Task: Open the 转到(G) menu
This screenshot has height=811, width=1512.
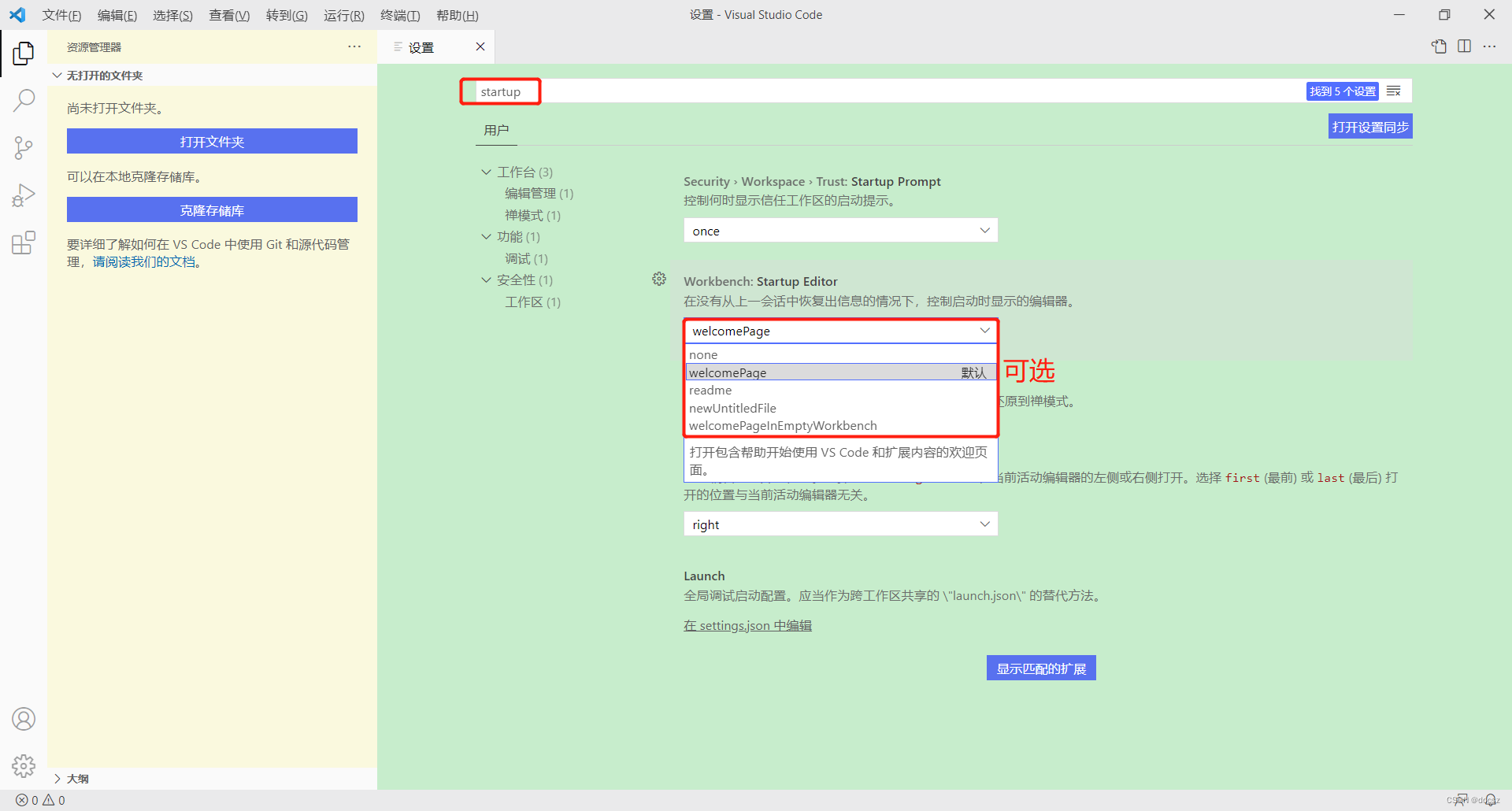Action: (x=287, y=15)
